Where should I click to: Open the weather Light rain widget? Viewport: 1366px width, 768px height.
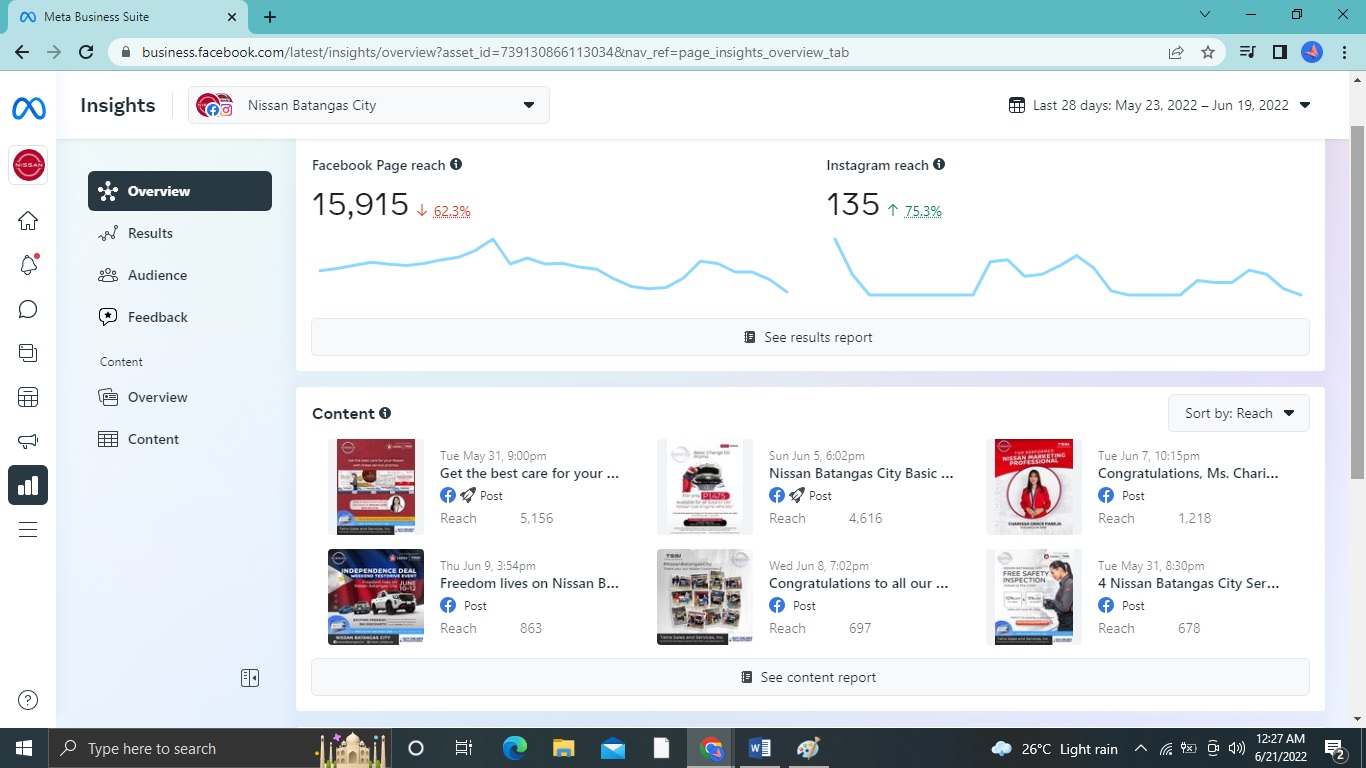[x=1054, y=749]
